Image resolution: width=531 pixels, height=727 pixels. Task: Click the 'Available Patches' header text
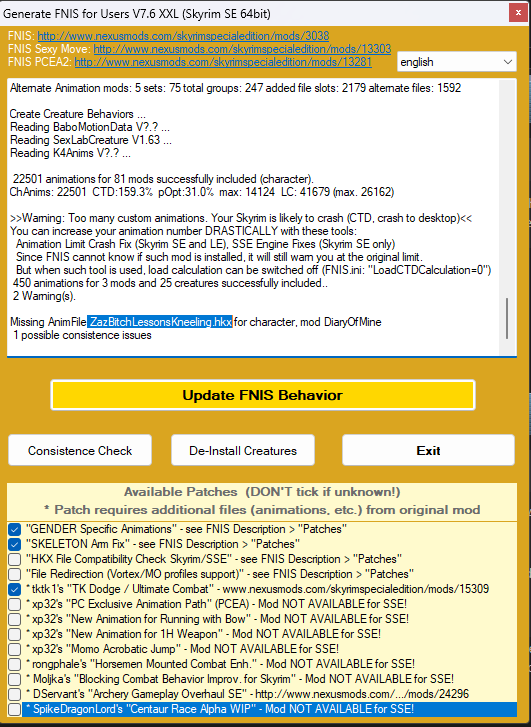pos(262,491)
